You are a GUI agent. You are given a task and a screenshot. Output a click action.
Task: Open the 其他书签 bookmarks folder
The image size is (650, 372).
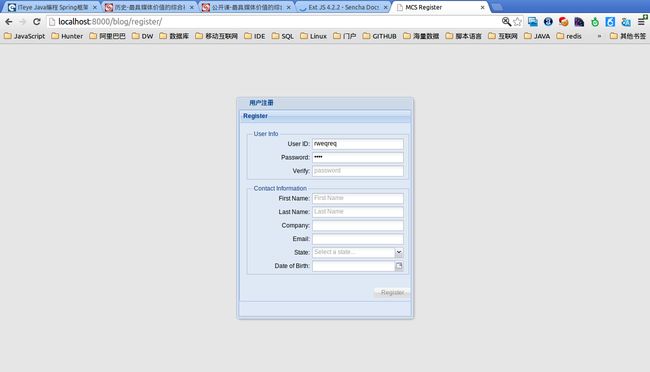point(628,36)
